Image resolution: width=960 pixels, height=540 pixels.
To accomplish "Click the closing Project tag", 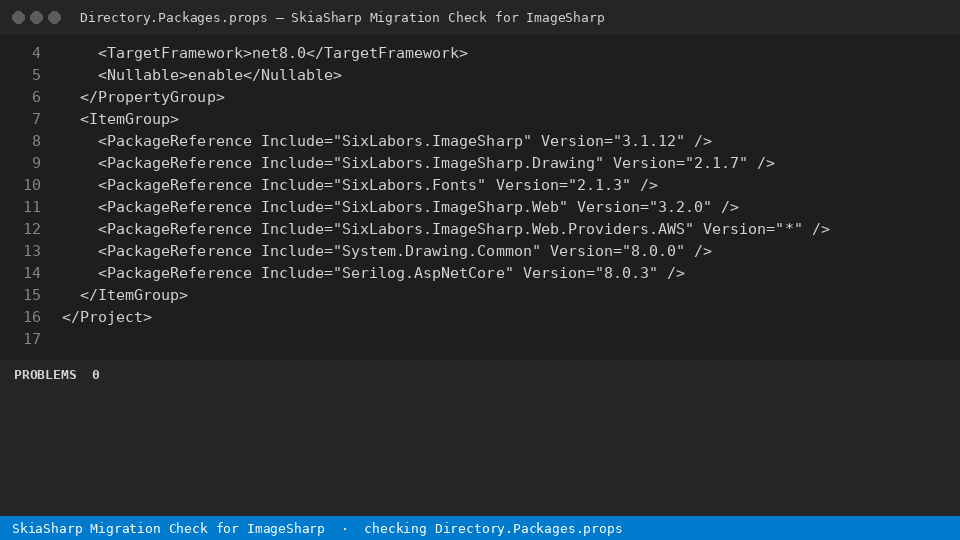I will pos(107,318).
